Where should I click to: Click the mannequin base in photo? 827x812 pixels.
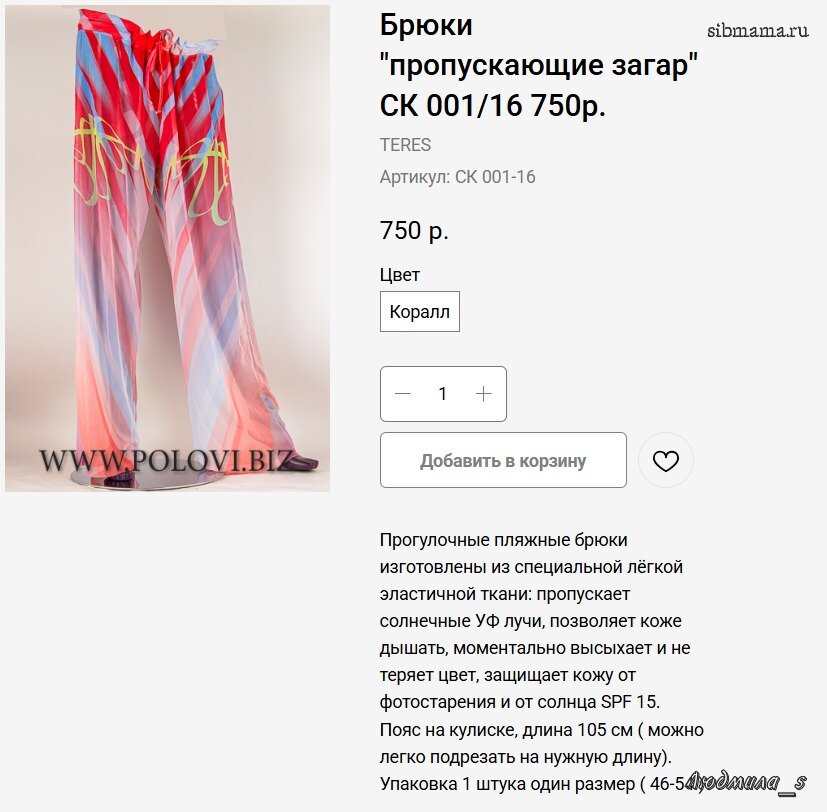(x=149, y=478)
